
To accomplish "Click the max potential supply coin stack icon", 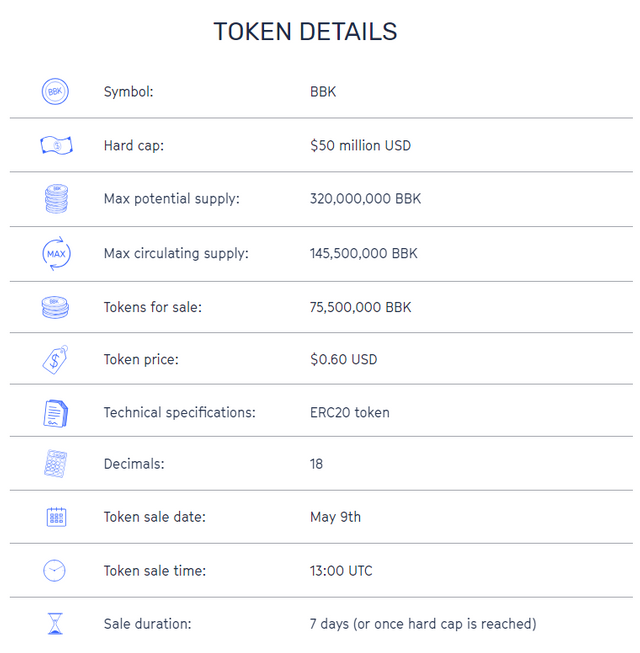I will point(56,199).
